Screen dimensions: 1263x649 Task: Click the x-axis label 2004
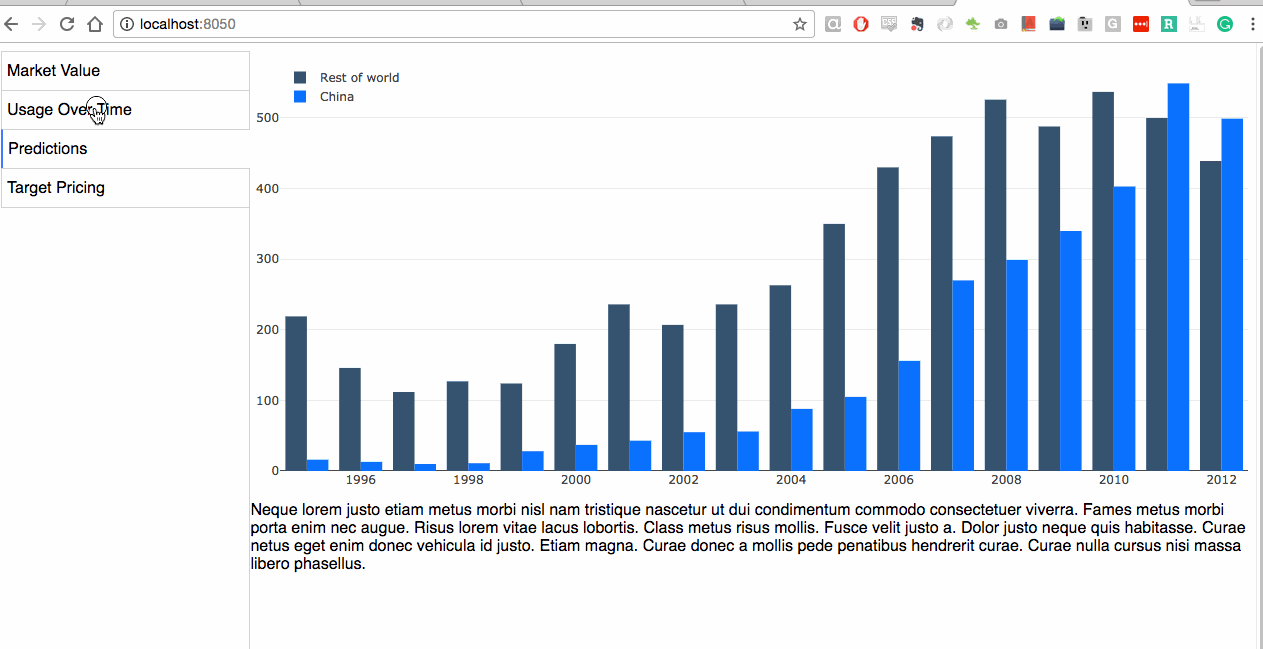point(791,481)
